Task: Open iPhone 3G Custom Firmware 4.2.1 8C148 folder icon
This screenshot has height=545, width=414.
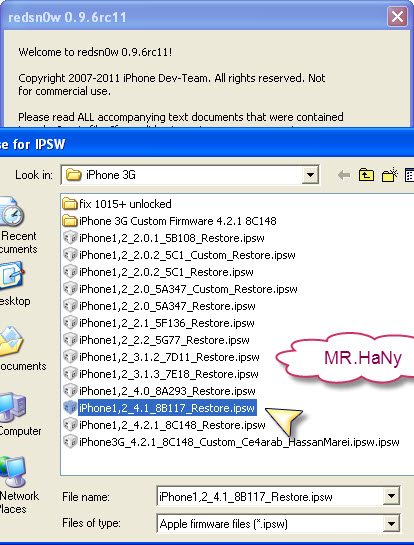Action: (70, 221)
